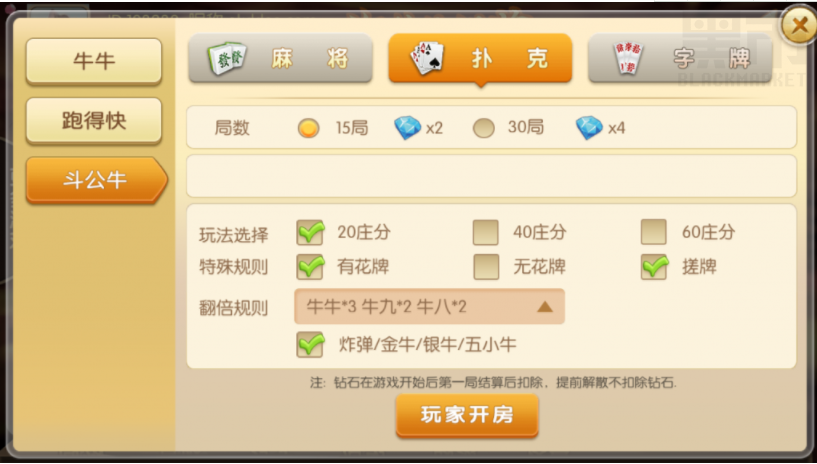Uncheck the 20庄分 checkbox
817x464 pixels.
point(311,232)
